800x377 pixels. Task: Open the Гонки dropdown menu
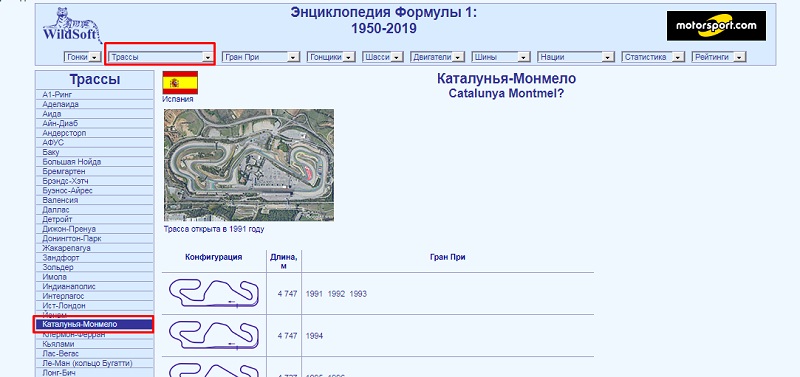(83, 57)
